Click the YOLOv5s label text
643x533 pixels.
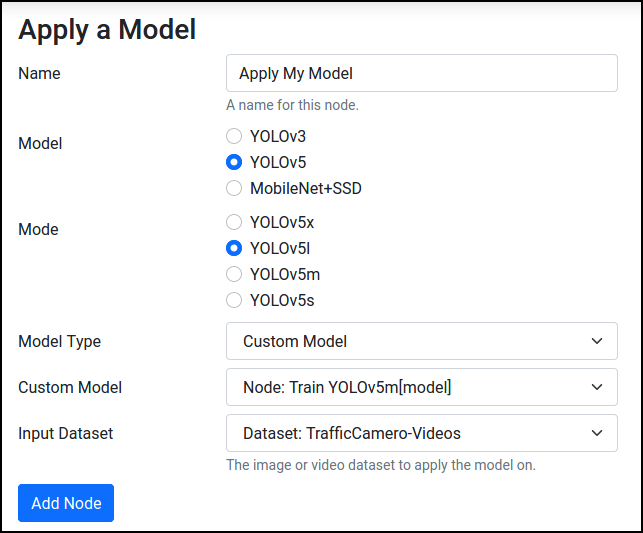click(x=282, y=300)
